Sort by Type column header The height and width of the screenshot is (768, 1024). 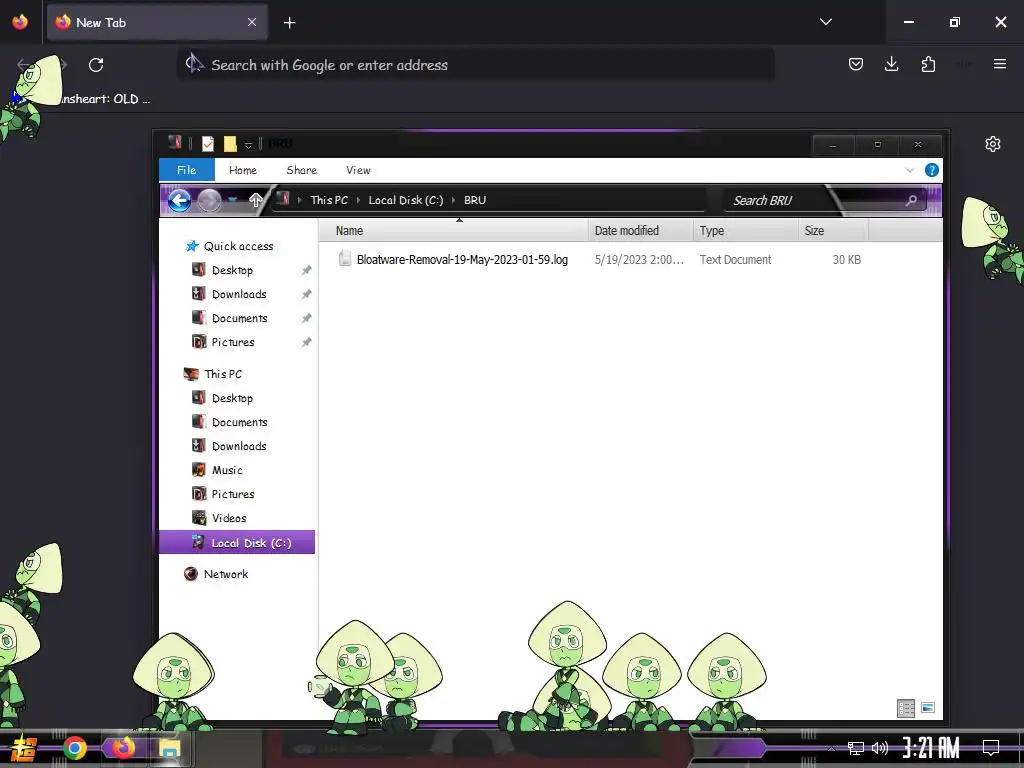[746, 231]
